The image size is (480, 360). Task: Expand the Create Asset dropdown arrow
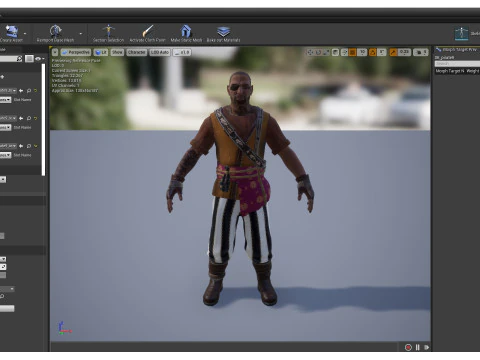point(25,34)
